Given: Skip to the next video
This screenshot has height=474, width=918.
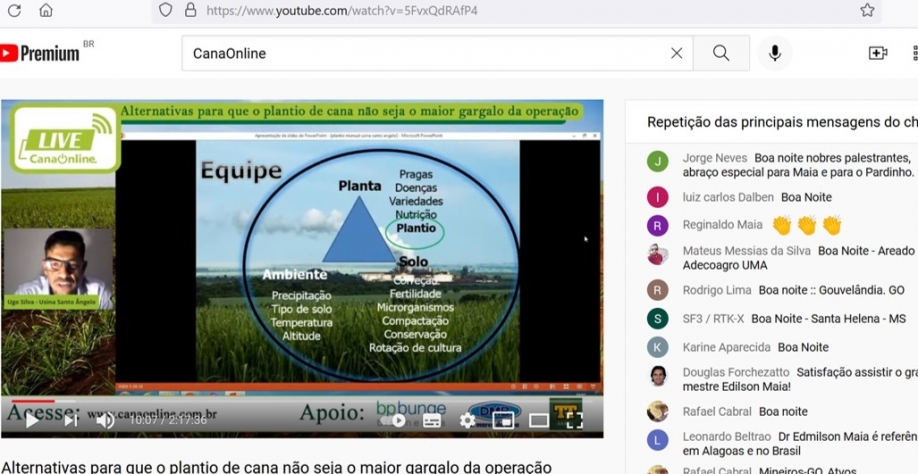Looking at the screenshot, I should [70, 421].
